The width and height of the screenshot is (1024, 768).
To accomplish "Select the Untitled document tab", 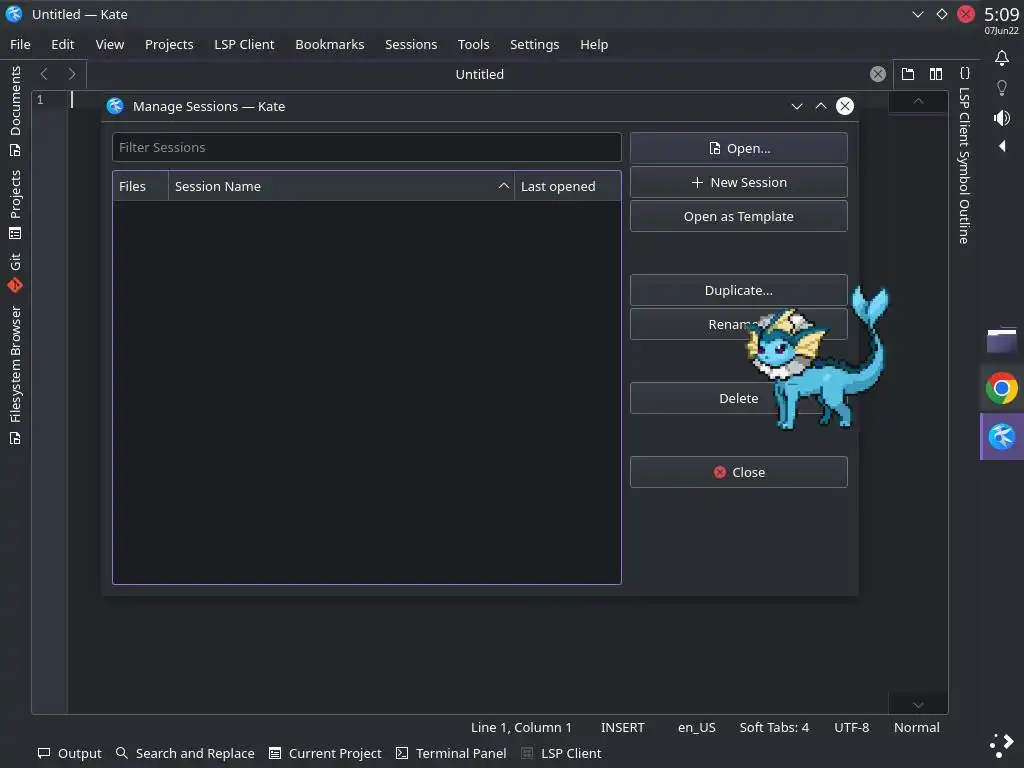I will pyautogui.click(x=479, y=74).
